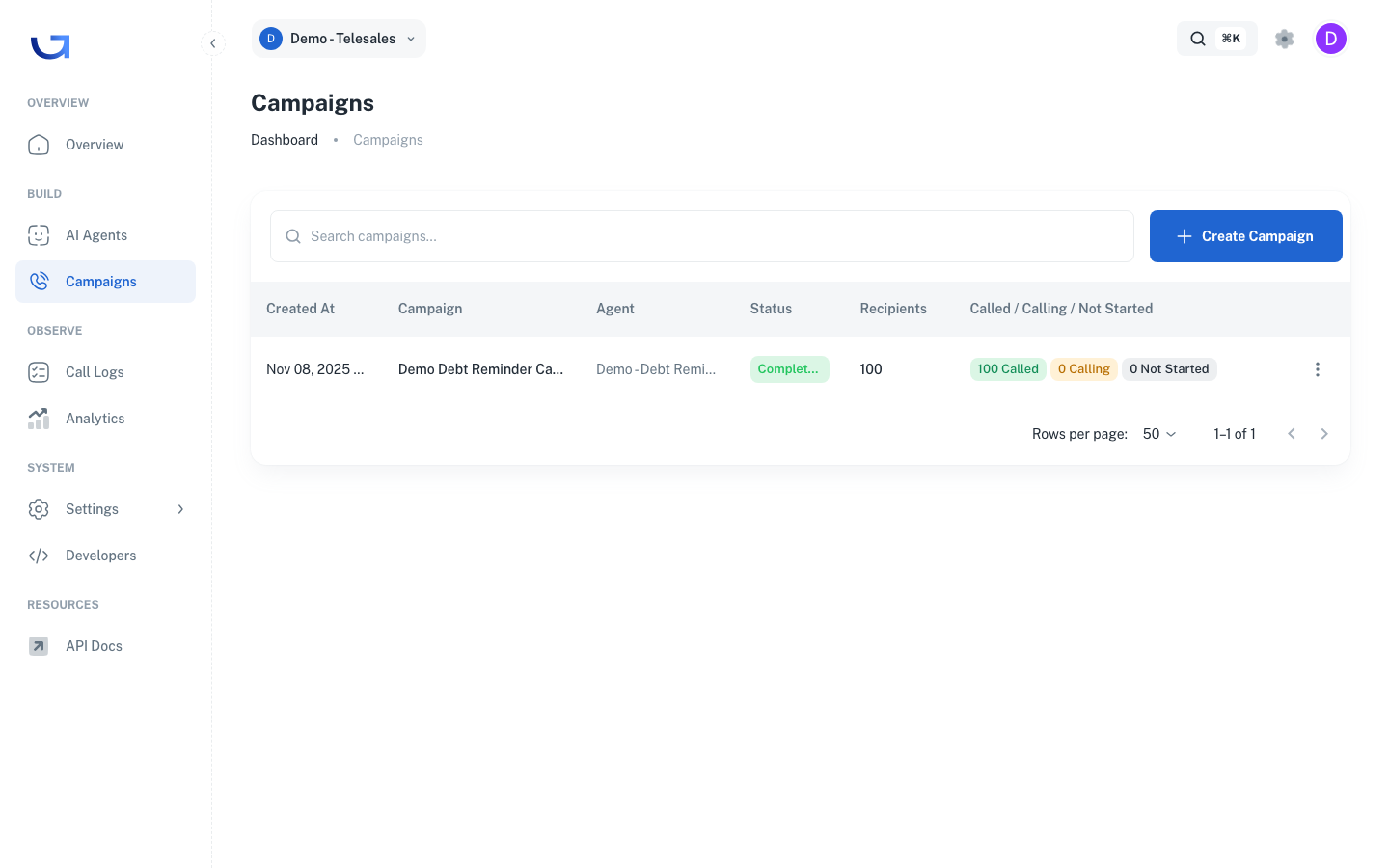Expand the Settings submenu chevron
The image size is (1389, 868).
pyautogui.click(x=180, y=509)
